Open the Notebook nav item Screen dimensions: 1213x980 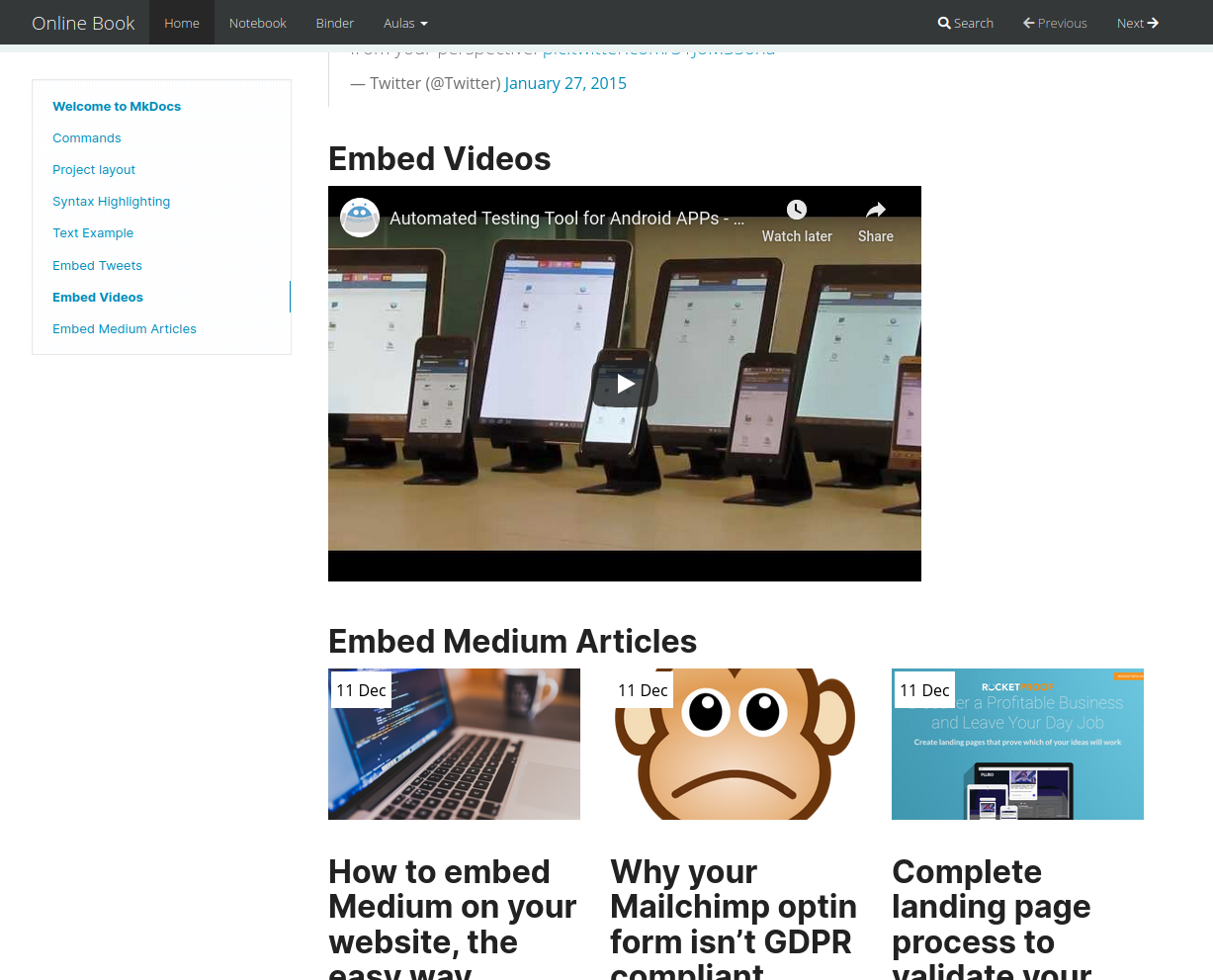(x=258, y=23)
